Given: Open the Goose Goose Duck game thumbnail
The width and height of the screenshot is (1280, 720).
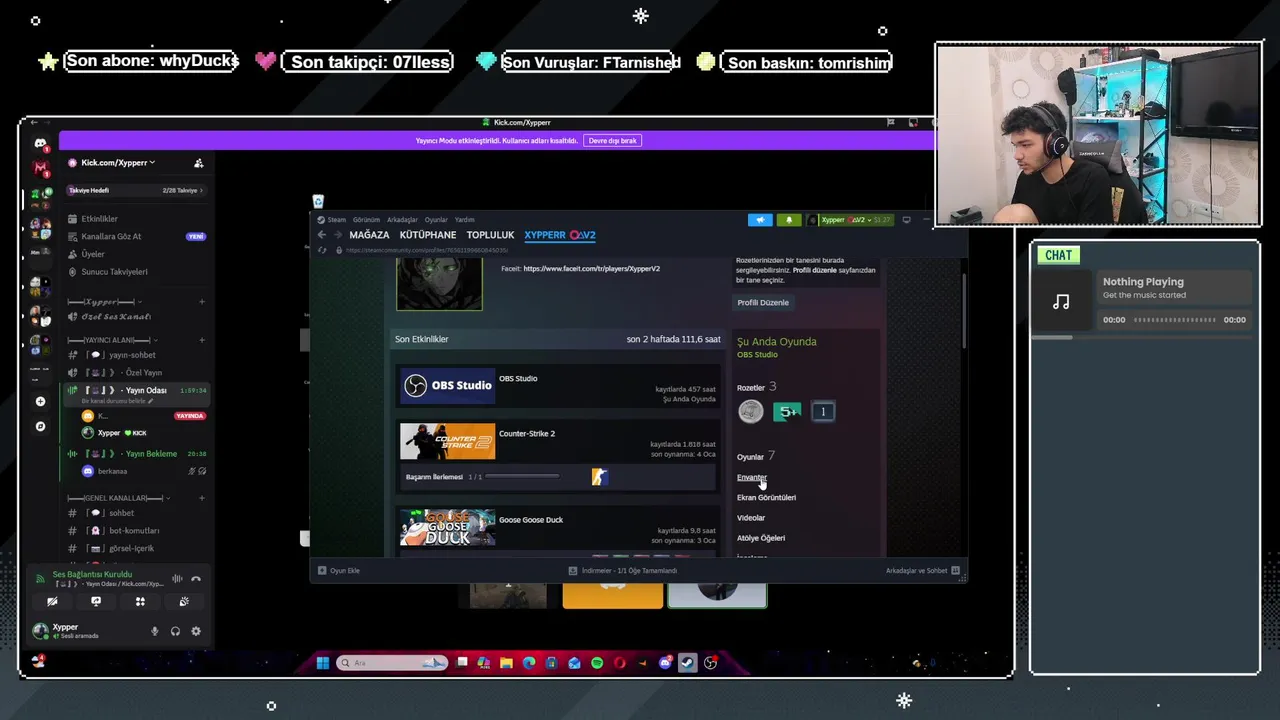Looking at the screenshot, I should point(447,527).
